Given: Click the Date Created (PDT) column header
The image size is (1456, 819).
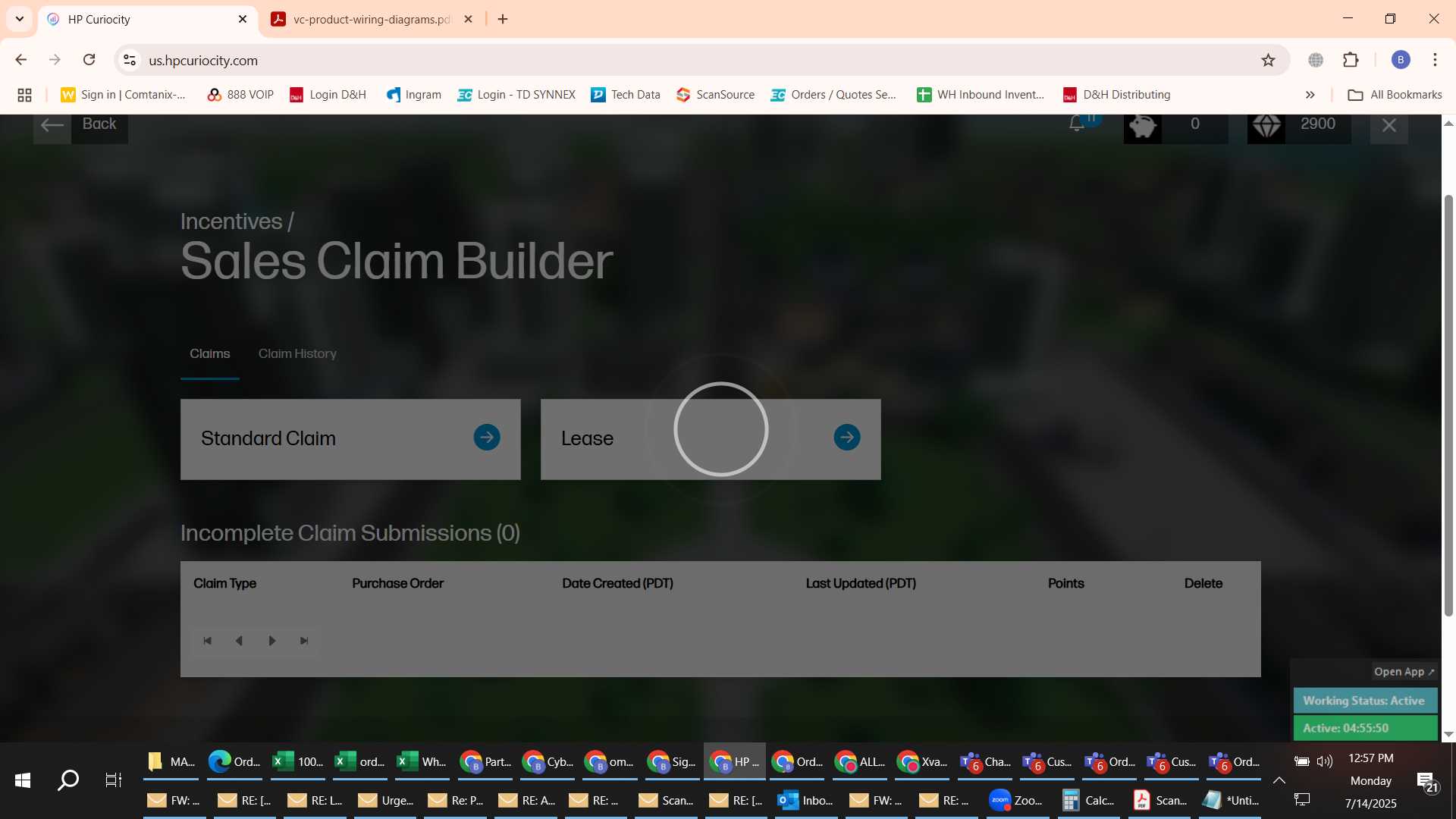Looking at the screenshot, I should point(618,583).
